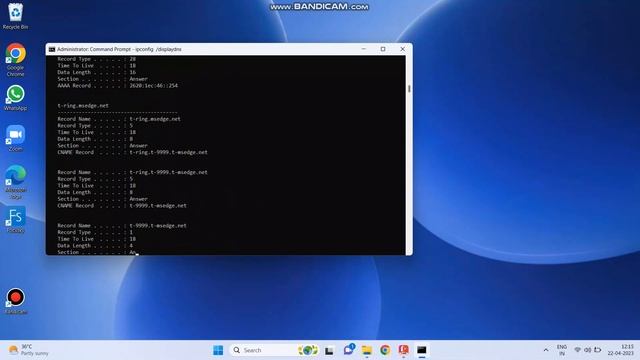Open the WhatsApp desktop shortcut
The width and height of the screenshot is (640, 360).
coord(16,98)
